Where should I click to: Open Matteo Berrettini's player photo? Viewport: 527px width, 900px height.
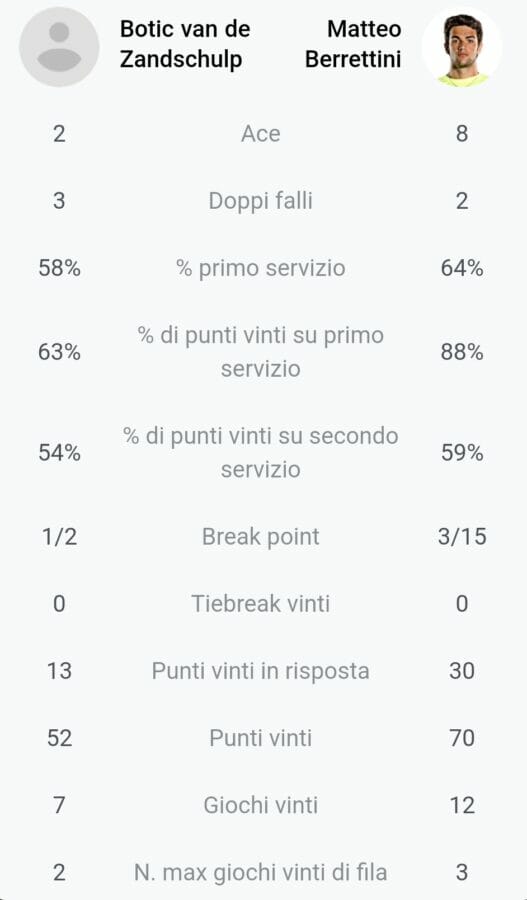tap(462, 47)
